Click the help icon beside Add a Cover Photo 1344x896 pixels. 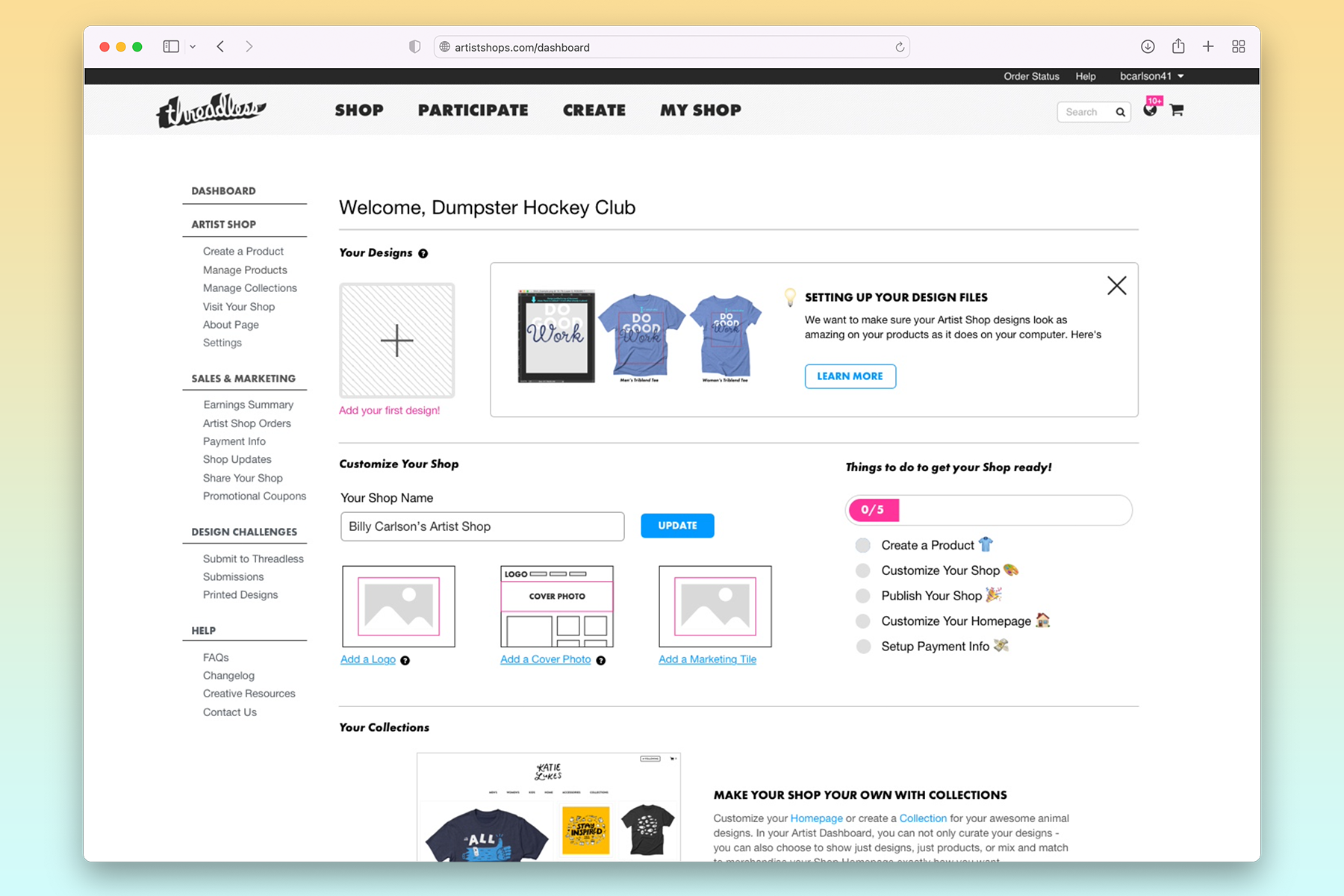pos(601,660)
